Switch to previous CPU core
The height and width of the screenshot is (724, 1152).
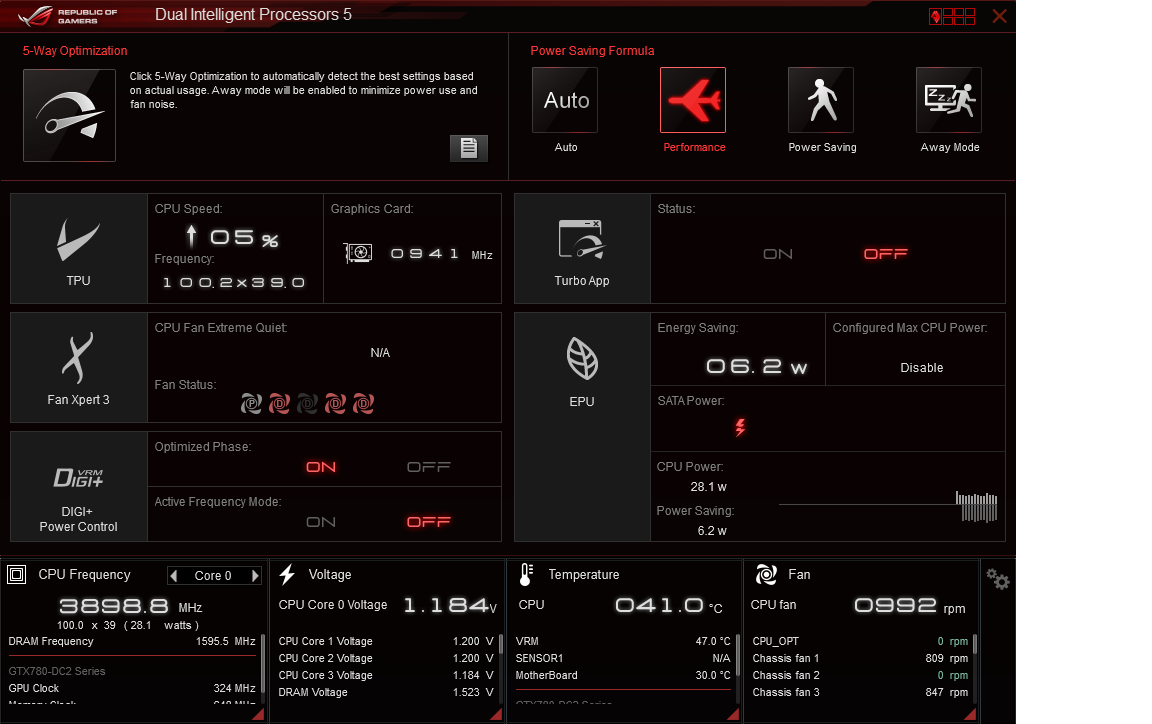[173, 576]
